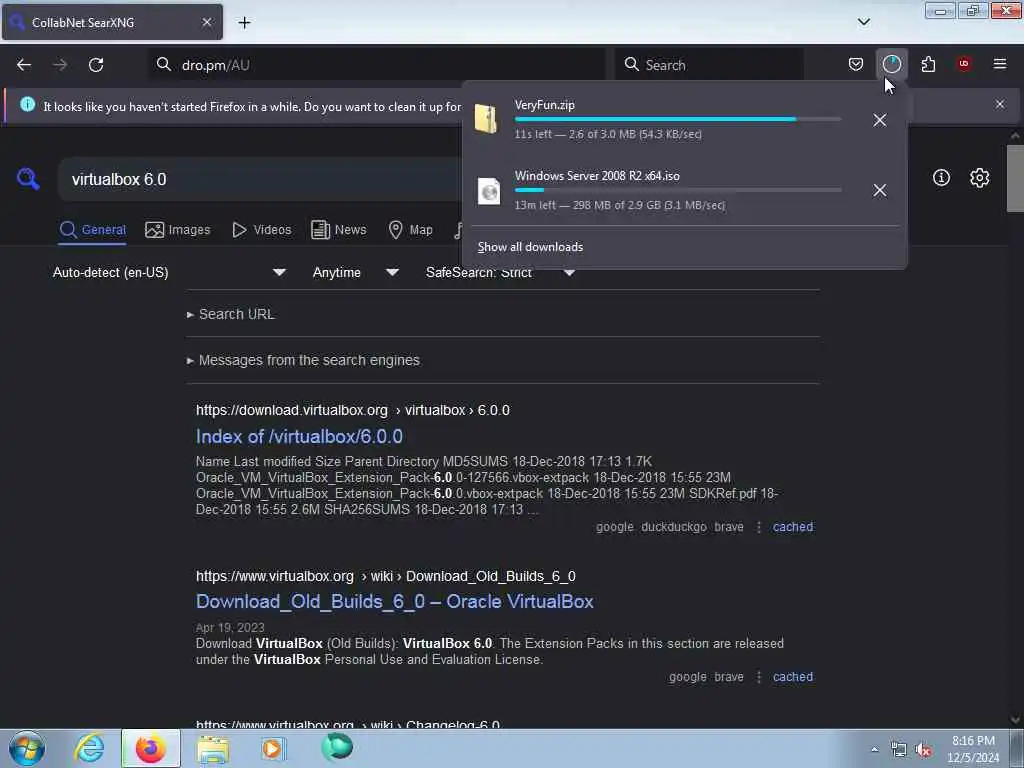The image size is (1024, 768).
Task: Open the Firefox hamburger menu
Action: click(1000, 64)
